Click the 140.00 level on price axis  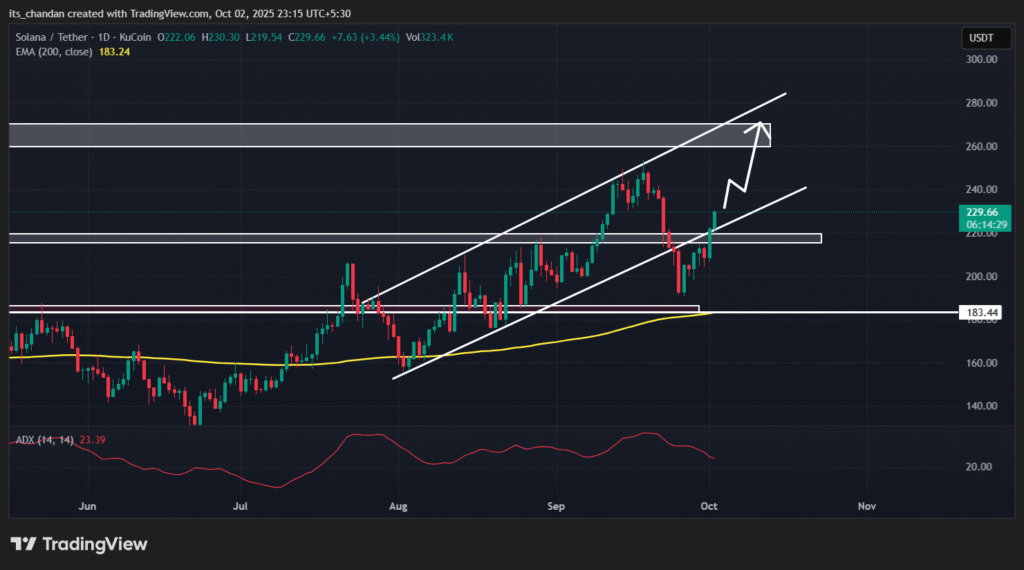(982, 406)
